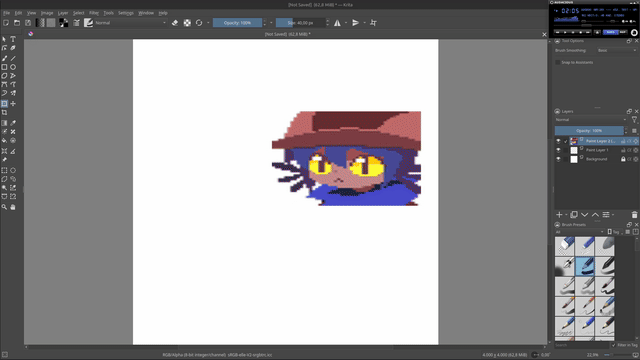The image size is (640, 360).
Task: Select the Freehand Brush tool
Action: 4,58
